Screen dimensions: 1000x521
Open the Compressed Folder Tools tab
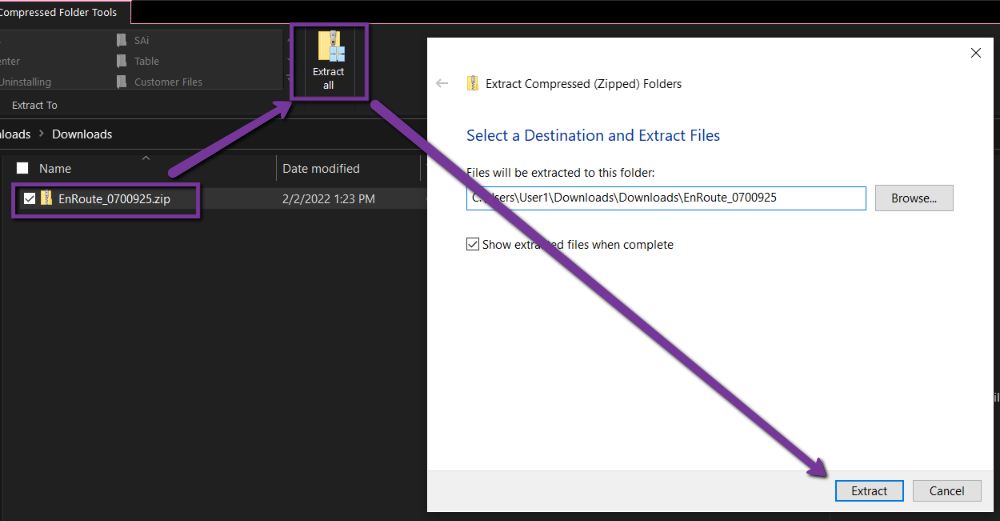59,12
